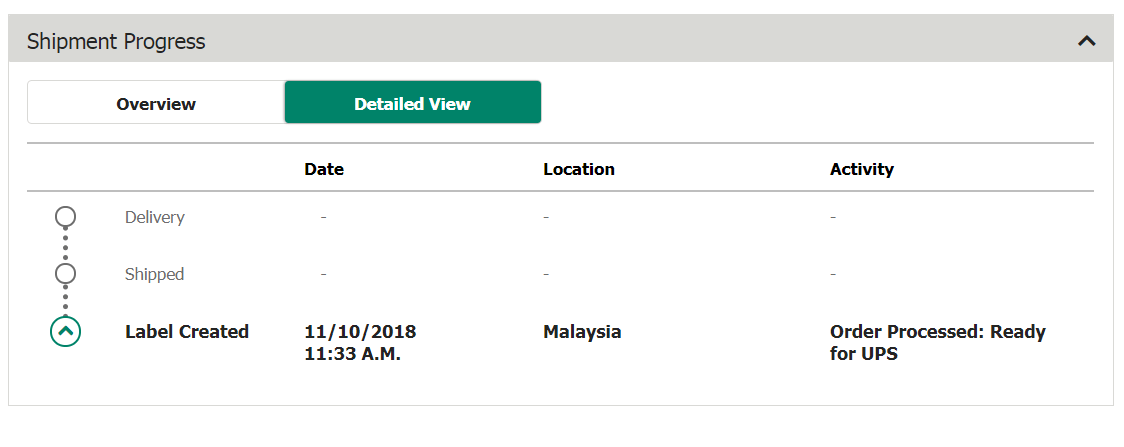Viewport: 1124px width, 447px height.
Task: Click Order Processed: Ready for UPS text
Action: [938, 343]
